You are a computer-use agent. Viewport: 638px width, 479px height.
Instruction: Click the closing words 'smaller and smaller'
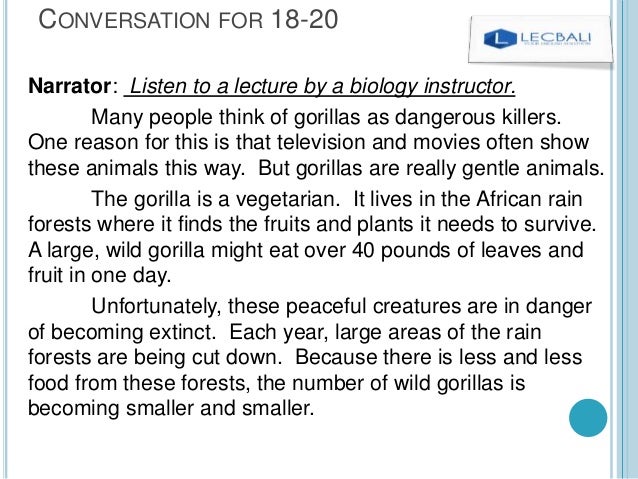click(220, 409)
